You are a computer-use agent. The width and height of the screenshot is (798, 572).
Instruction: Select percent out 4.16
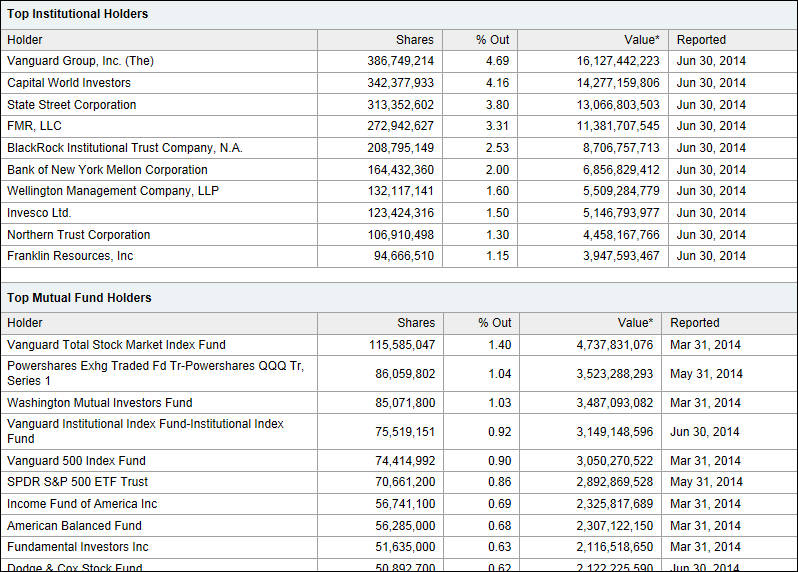[497, 83]
